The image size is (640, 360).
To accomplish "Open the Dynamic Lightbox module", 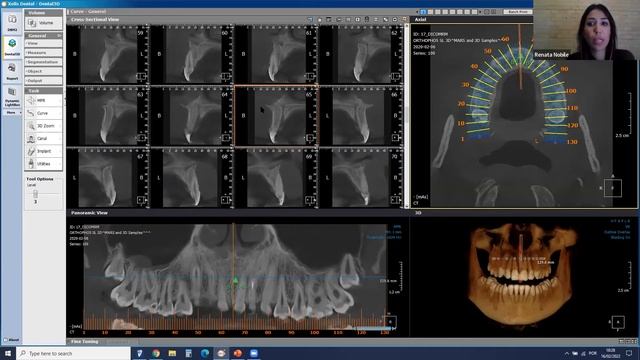I will tap(12, 96).
